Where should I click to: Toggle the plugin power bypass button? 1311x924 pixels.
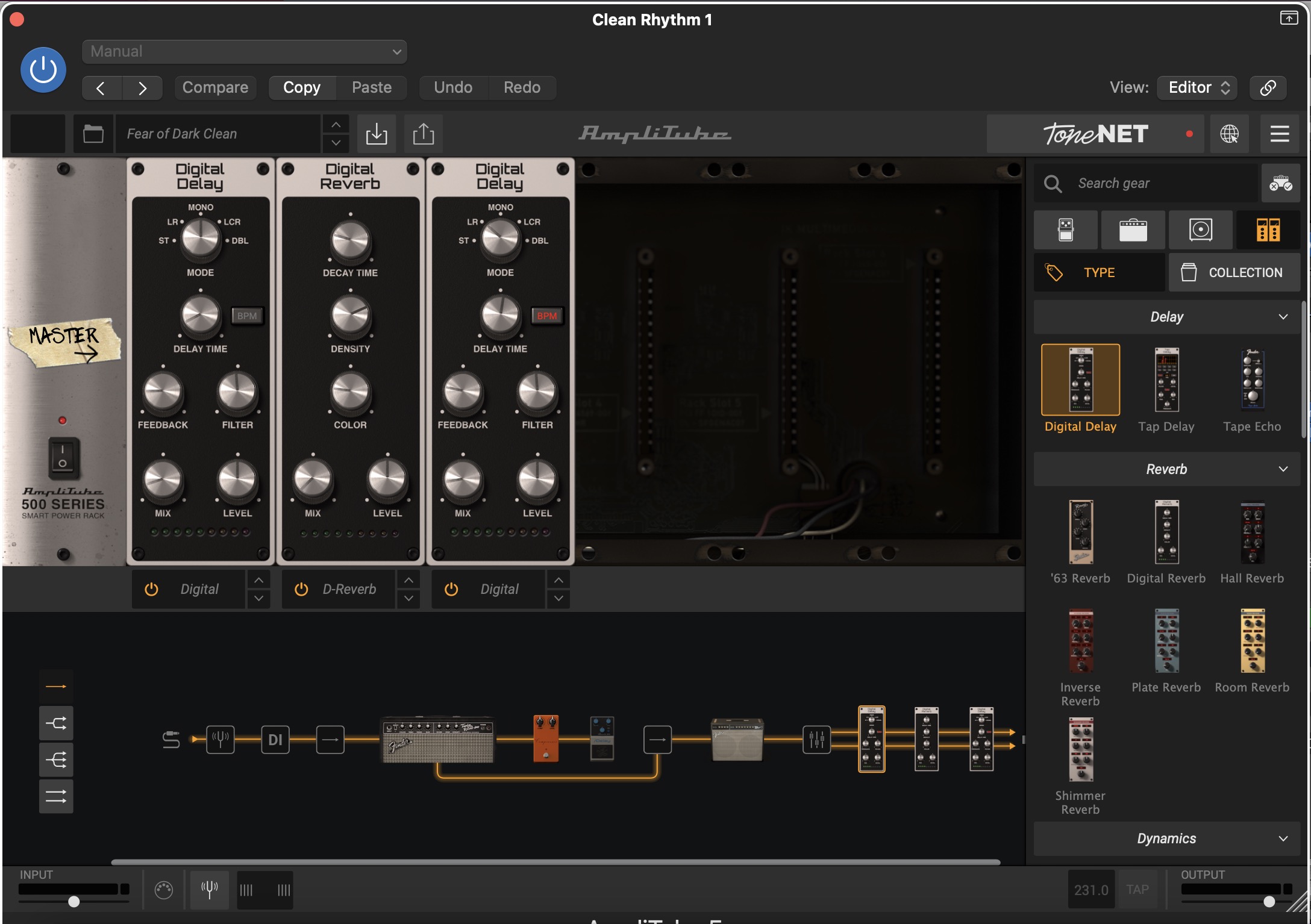point(43,70)
